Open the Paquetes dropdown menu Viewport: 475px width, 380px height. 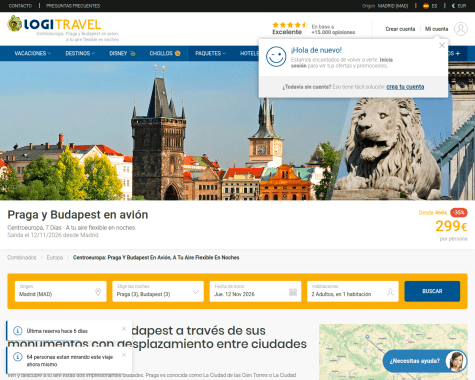click(210, 53)
